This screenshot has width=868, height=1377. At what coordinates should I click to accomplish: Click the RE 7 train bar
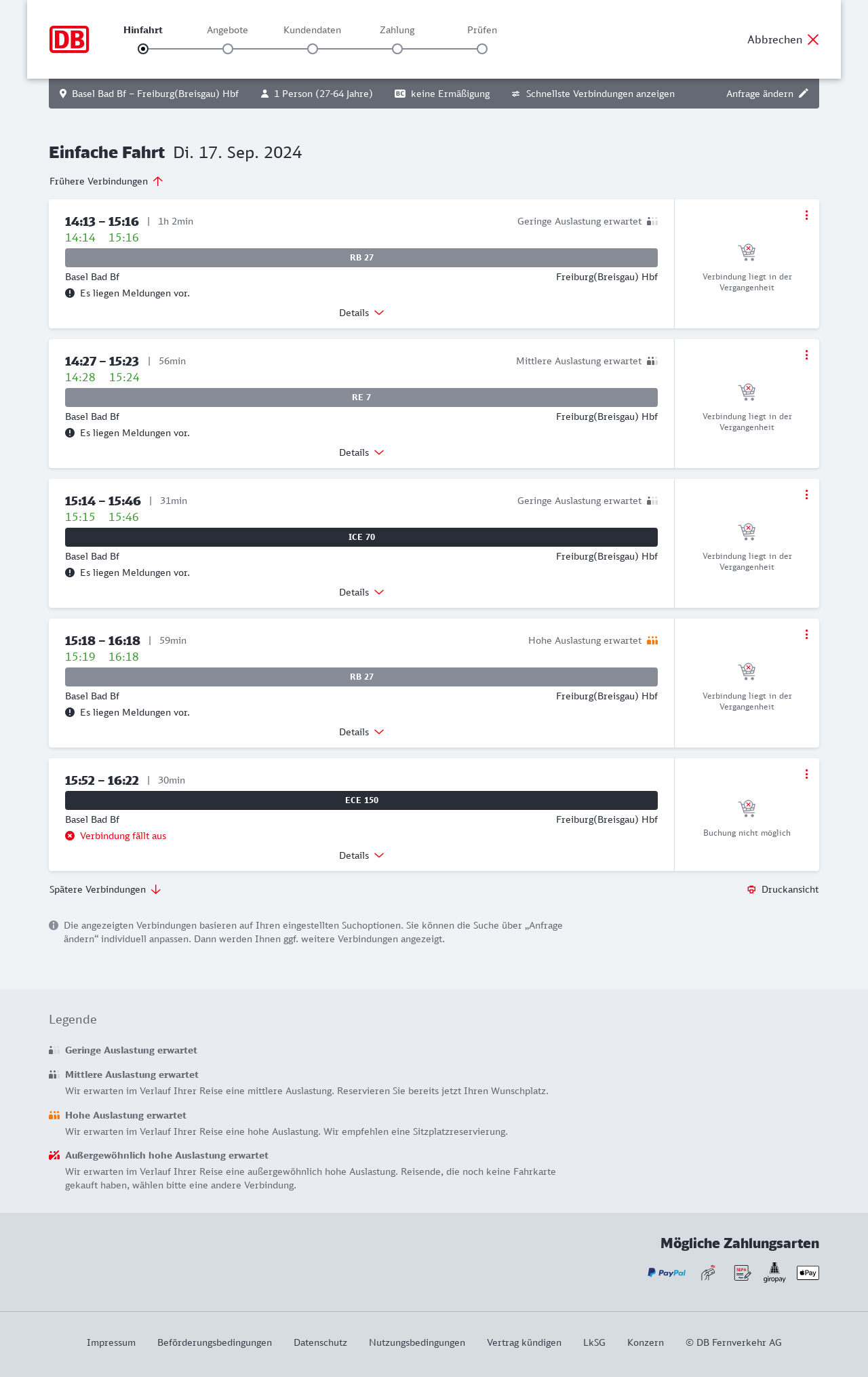pyautogui.click(x=361, y=397)
